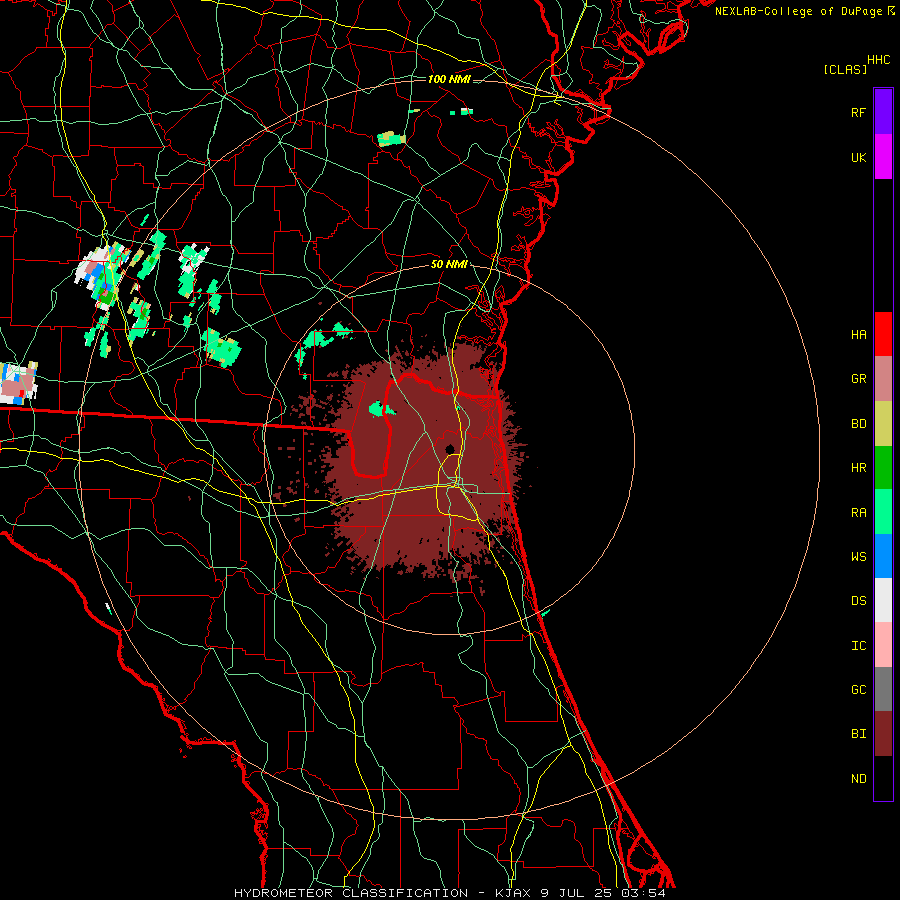Select the GC gray legend swatch
The height and width of the screenshot is (900, 900).
(x=883, y=689)
